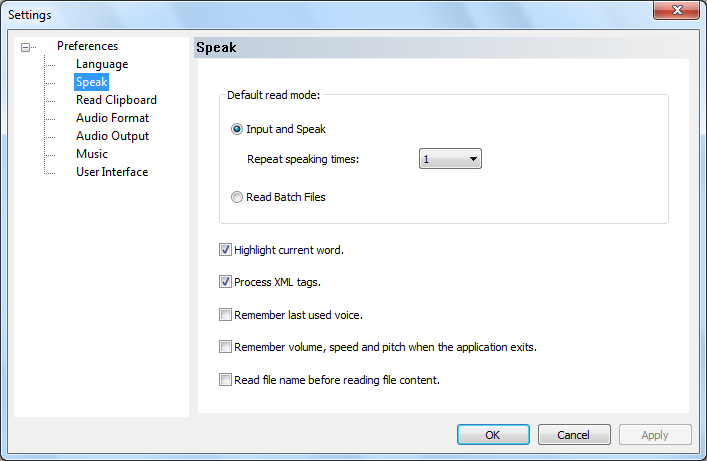Screen dimensions: 707x461
Task: Show User Interface preferences
Action: click(111, 172)
